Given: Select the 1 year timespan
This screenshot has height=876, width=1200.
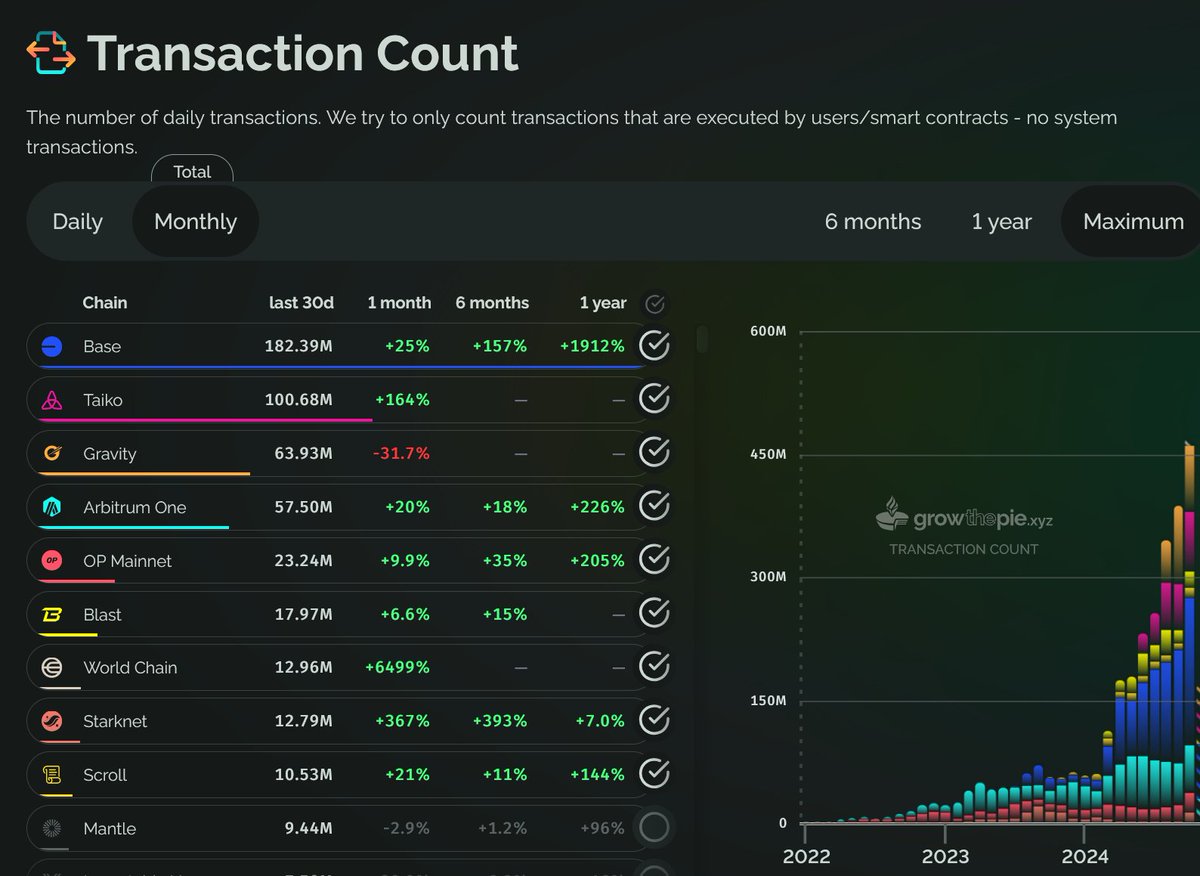Looking at the screenshot, I should click(x=1001, y=222).
